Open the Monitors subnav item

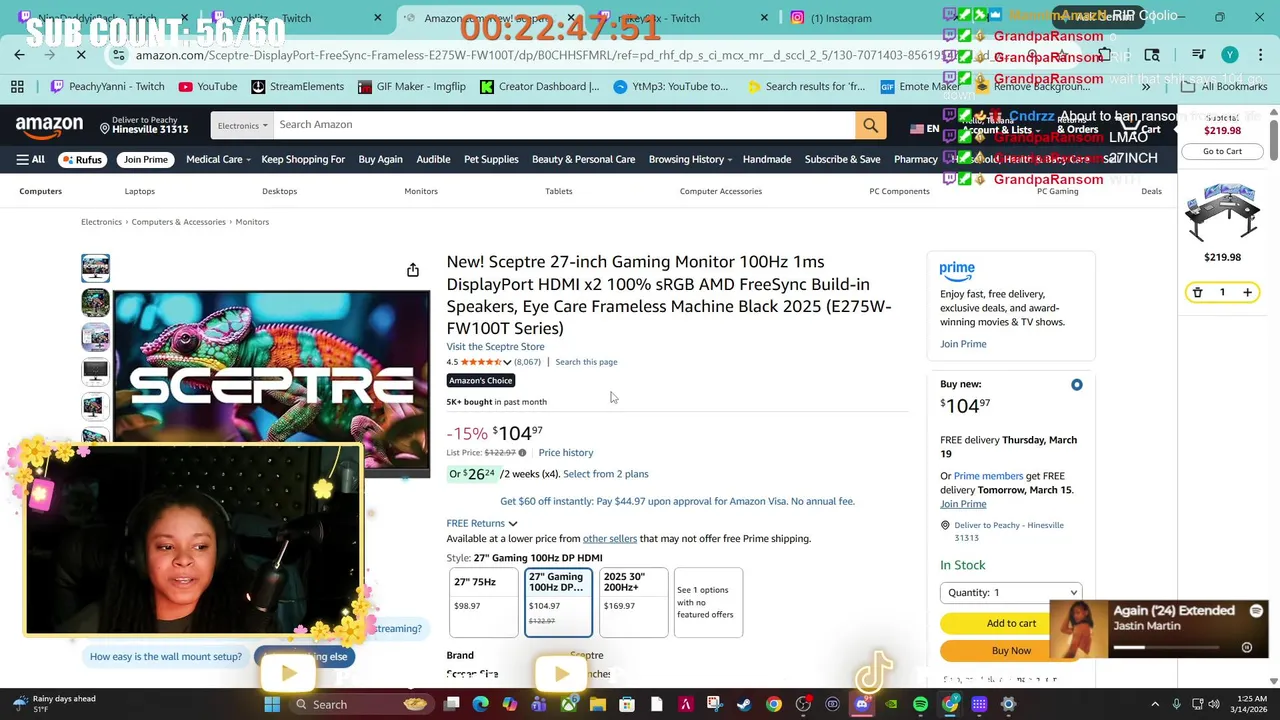point(421,191)
